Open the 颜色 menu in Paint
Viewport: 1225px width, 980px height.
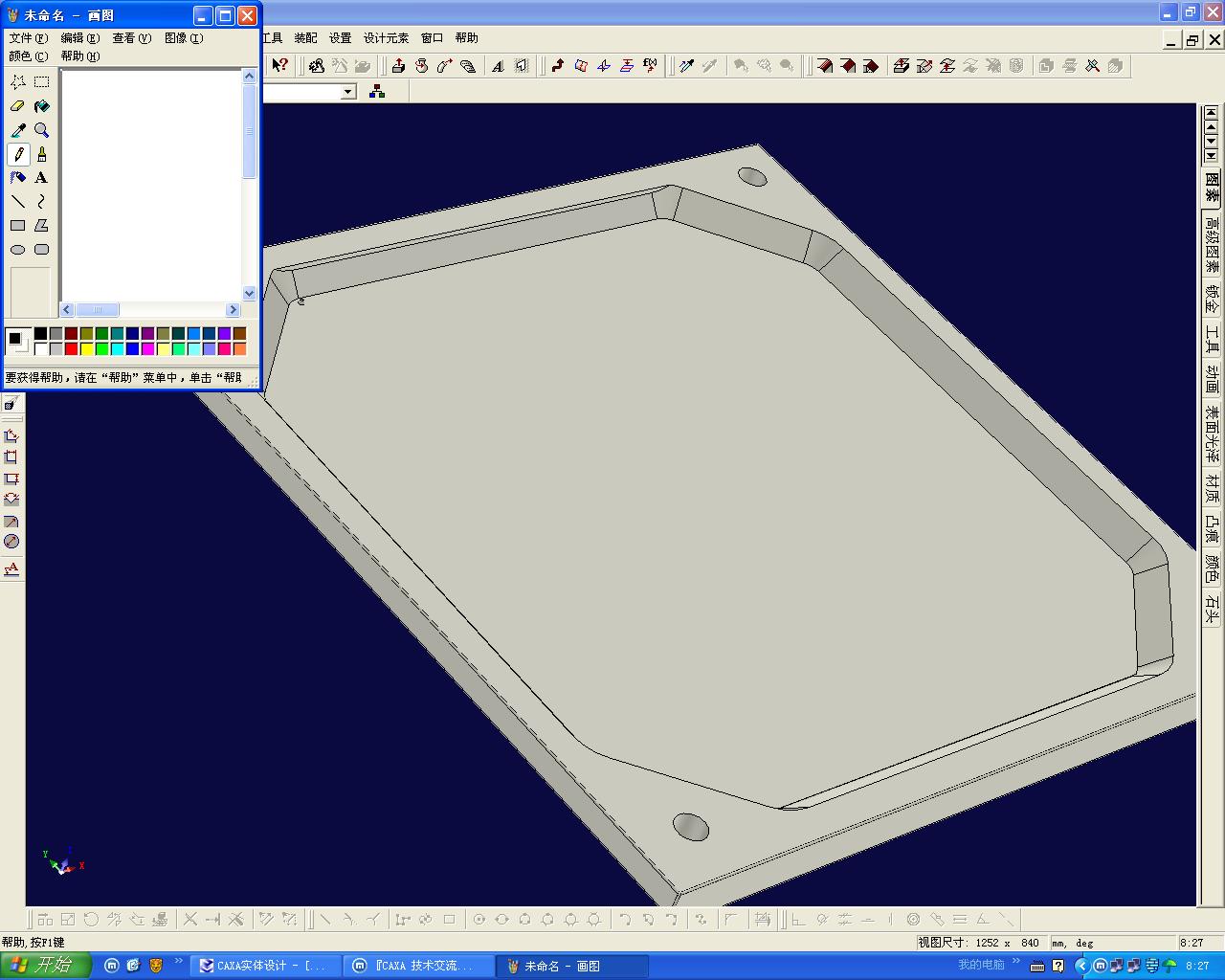tap(28, 56)
